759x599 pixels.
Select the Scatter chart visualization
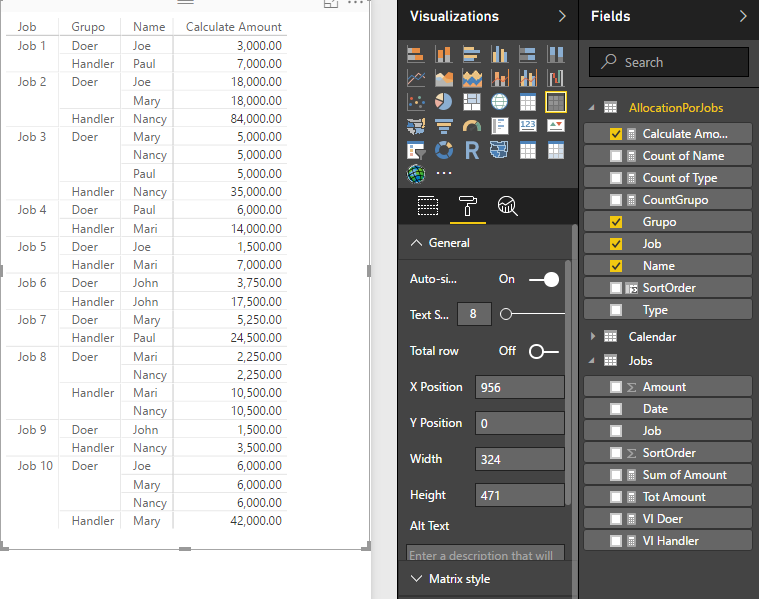416,102
